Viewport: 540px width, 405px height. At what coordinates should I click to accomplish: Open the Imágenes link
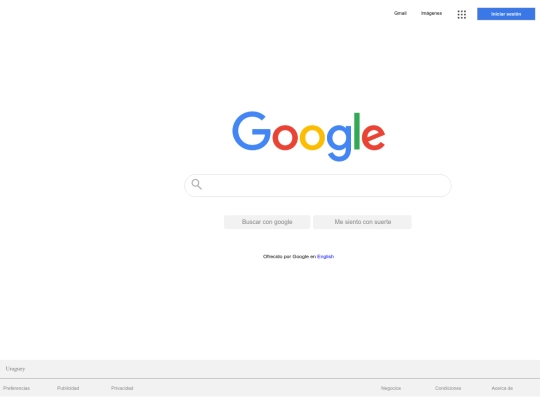pos(431,13)
